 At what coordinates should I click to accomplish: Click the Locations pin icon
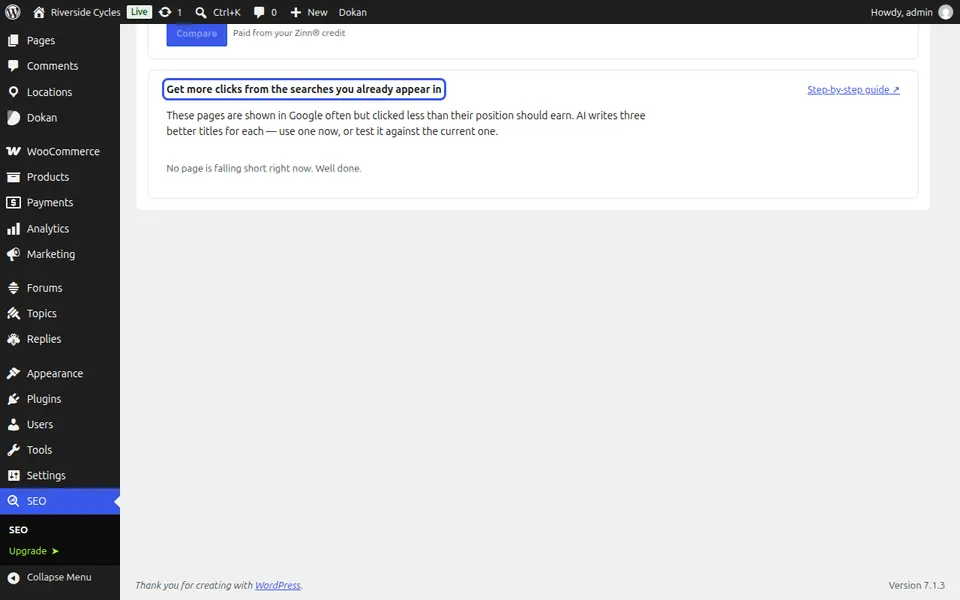(13, 92)
